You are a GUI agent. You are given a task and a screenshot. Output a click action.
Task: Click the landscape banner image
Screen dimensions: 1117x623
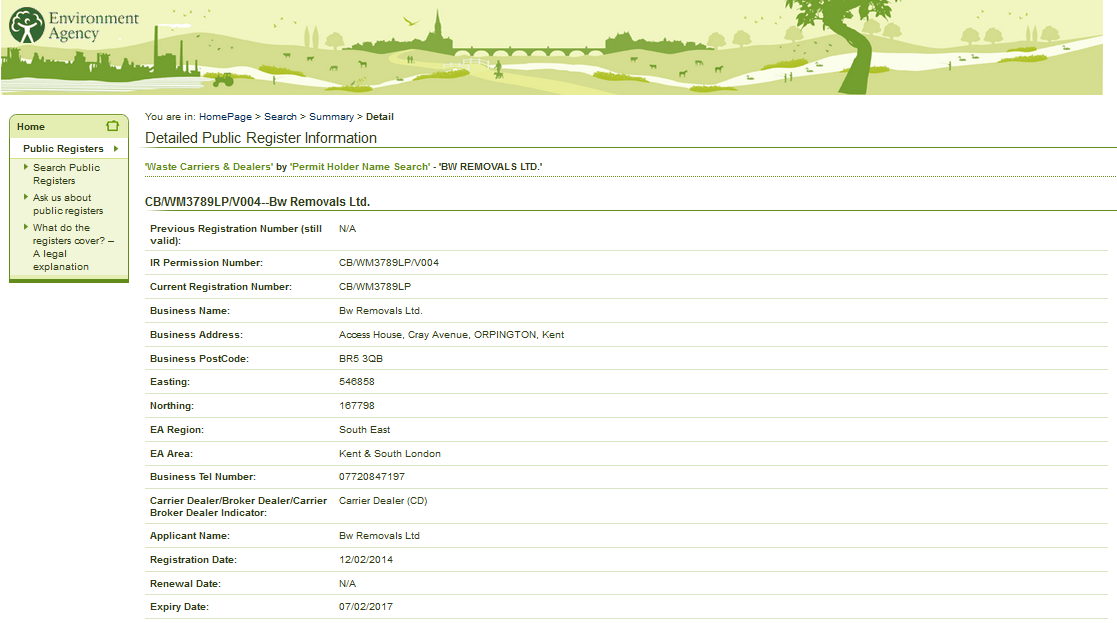point(551,47)
